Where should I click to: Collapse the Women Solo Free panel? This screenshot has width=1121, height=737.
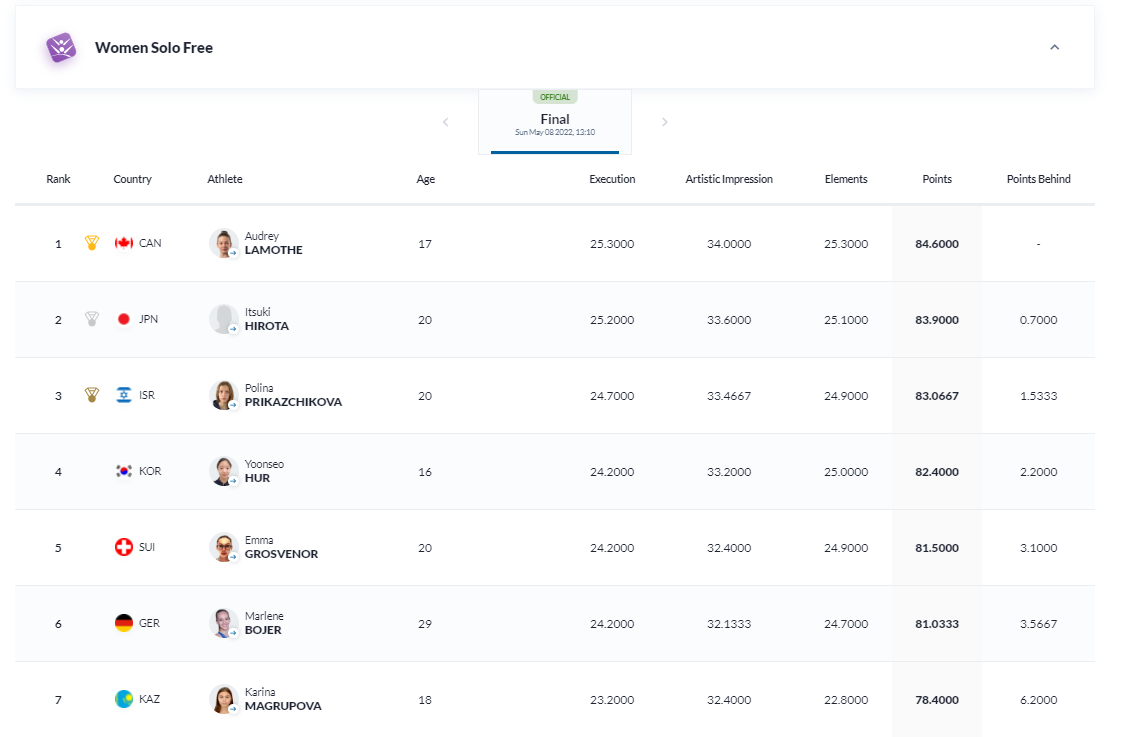[1054, 47]
